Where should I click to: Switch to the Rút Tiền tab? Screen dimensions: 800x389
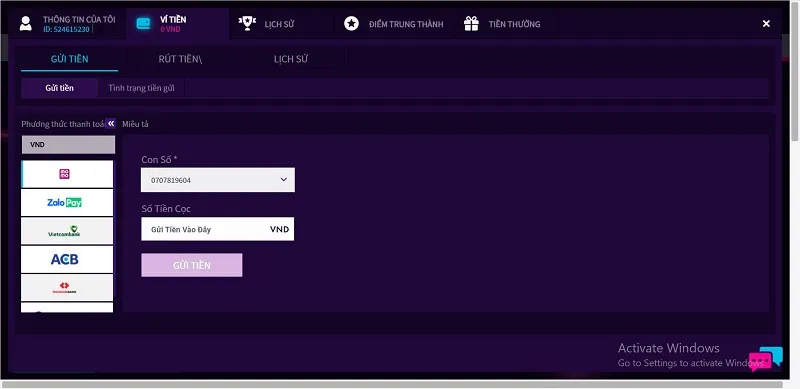[180, 59]
